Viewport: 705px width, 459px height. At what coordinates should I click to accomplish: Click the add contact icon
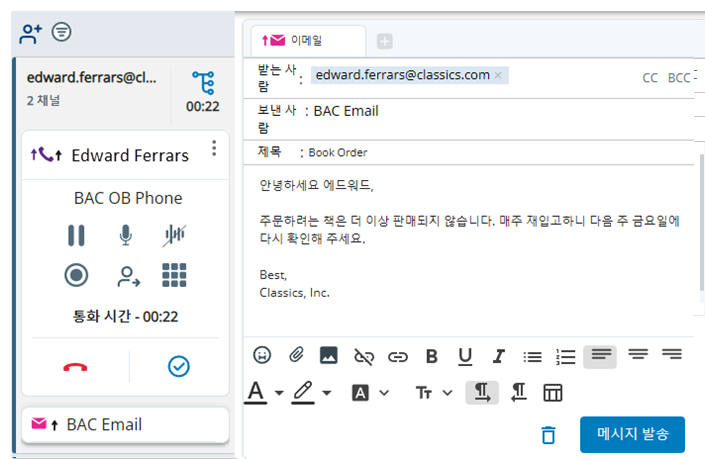(30, 33)
